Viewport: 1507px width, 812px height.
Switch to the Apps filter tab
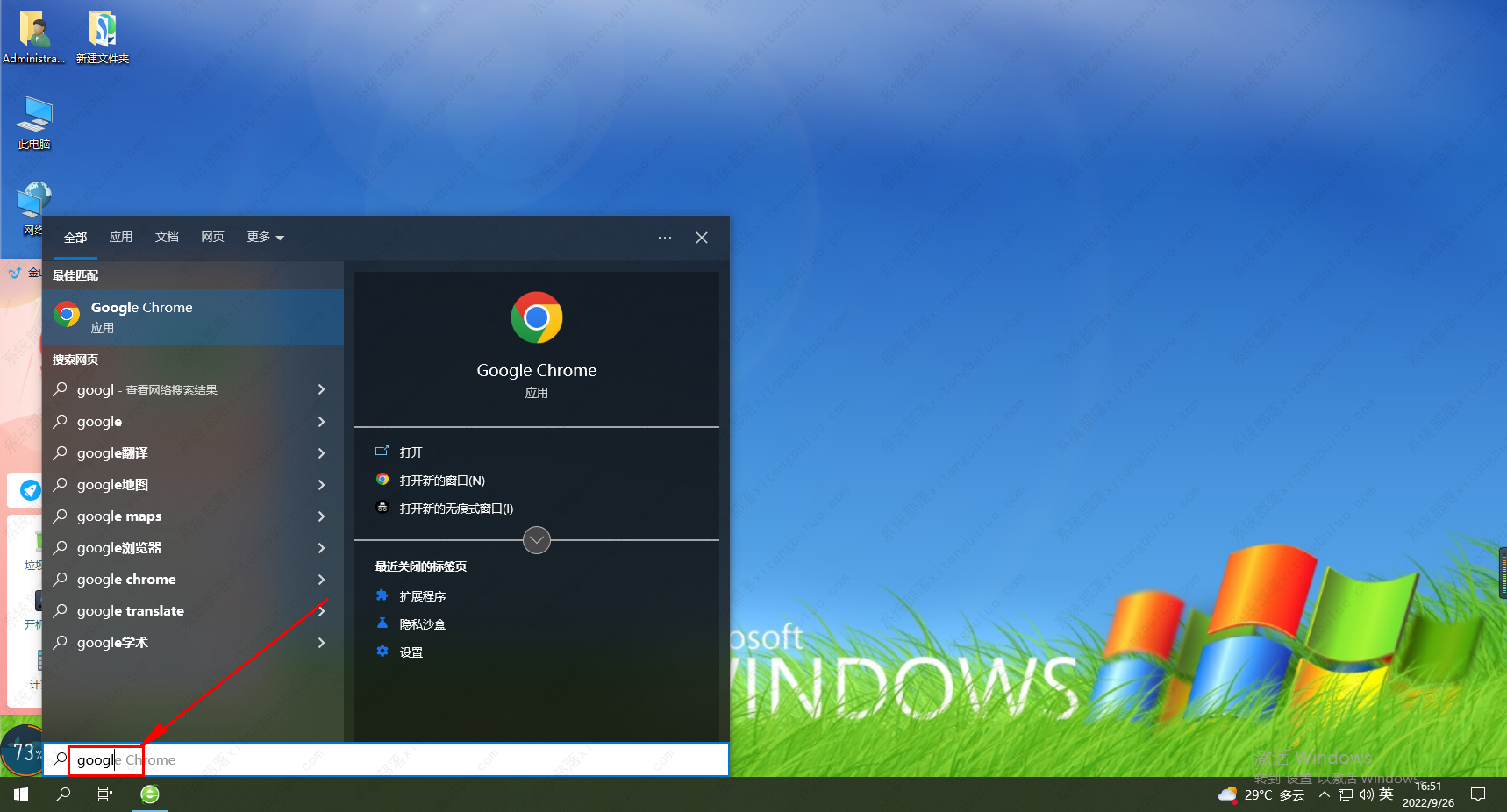[121, 238]
